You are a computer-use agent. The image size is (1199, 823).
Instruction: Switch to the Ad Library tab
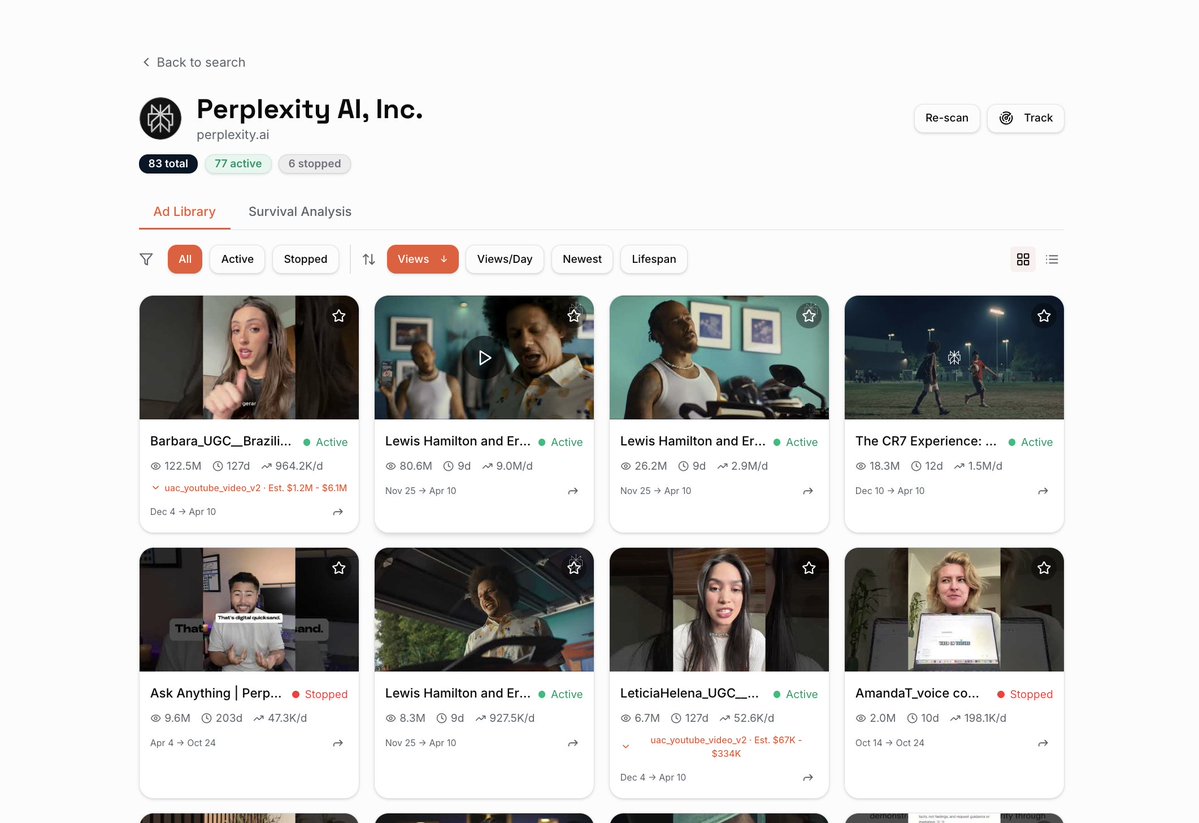click(x=184, y=212)
